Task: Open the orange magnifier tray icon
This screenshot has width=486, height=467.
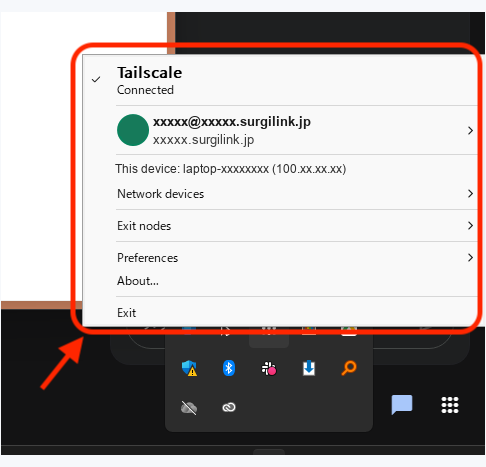Action: [x=349, y=368]
